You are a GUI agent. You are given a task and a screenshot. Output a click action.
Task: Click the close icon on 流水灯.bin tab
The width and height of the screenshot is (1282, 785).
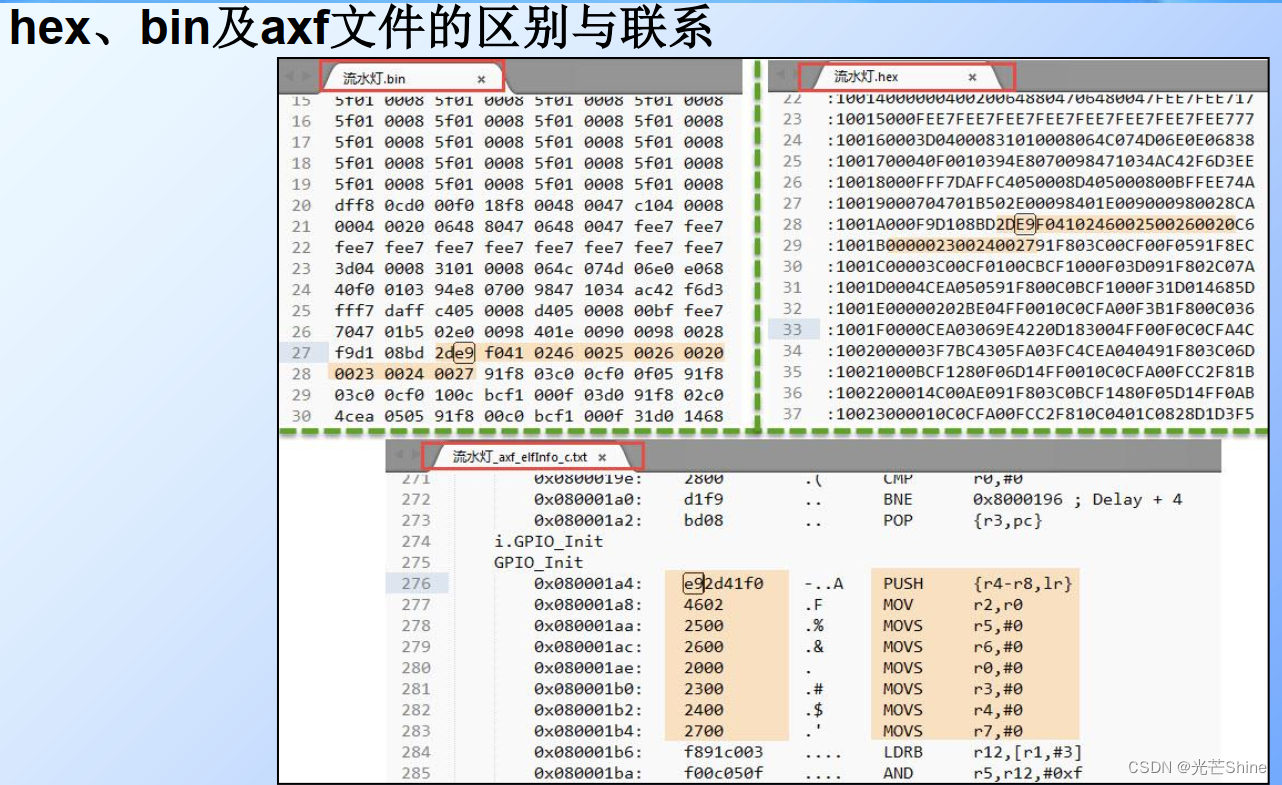coord(480,79)
